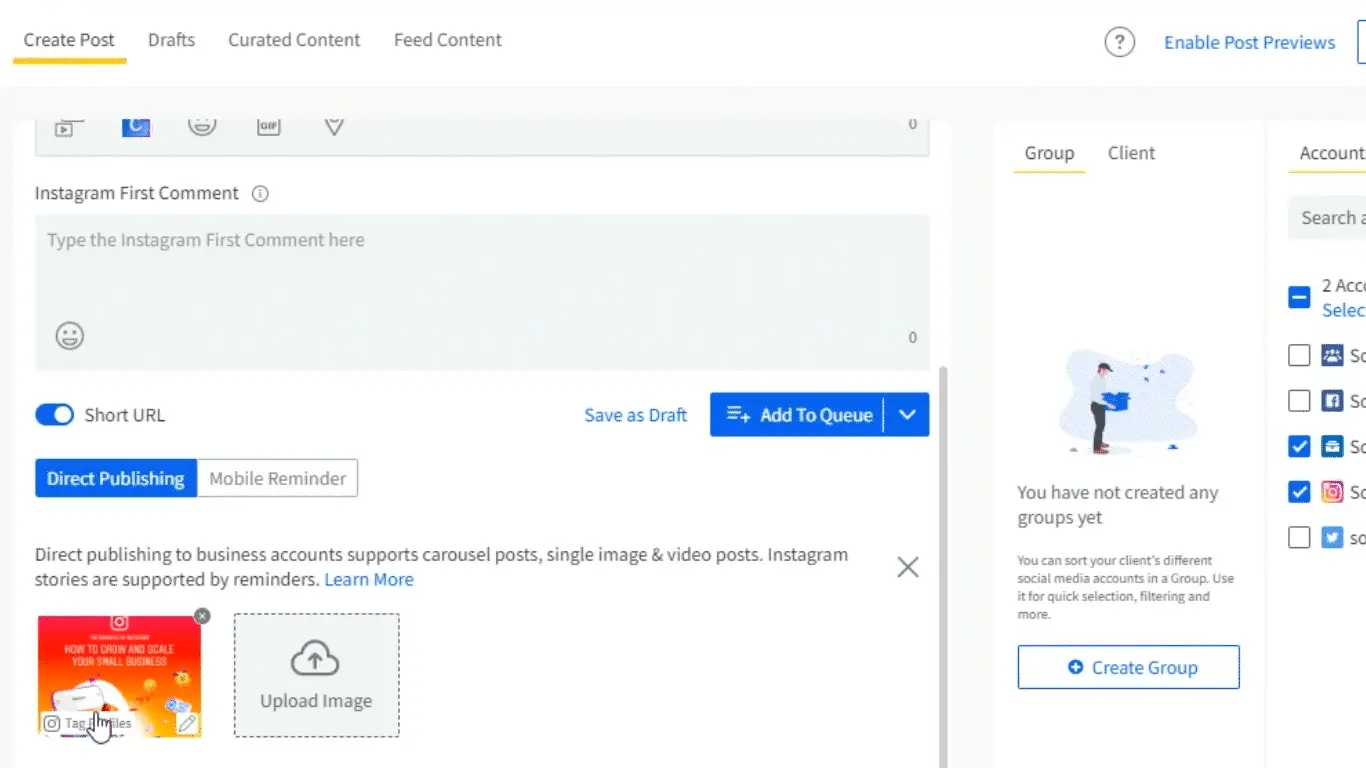Click the help question mark icon
The image size is (1366, 768).
tap(1119, 43)
